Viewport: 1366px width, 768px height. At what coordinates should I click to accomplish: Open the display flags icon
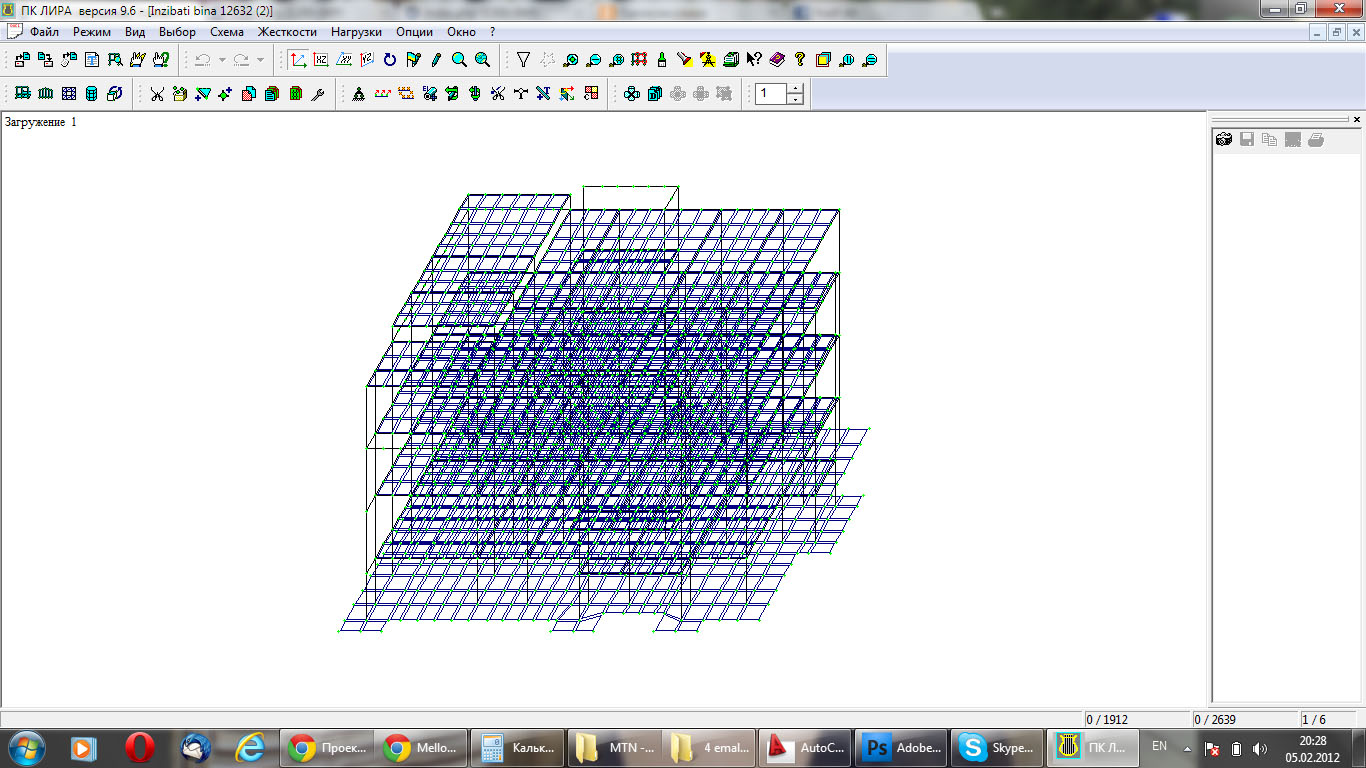click(x=413, y=60)
